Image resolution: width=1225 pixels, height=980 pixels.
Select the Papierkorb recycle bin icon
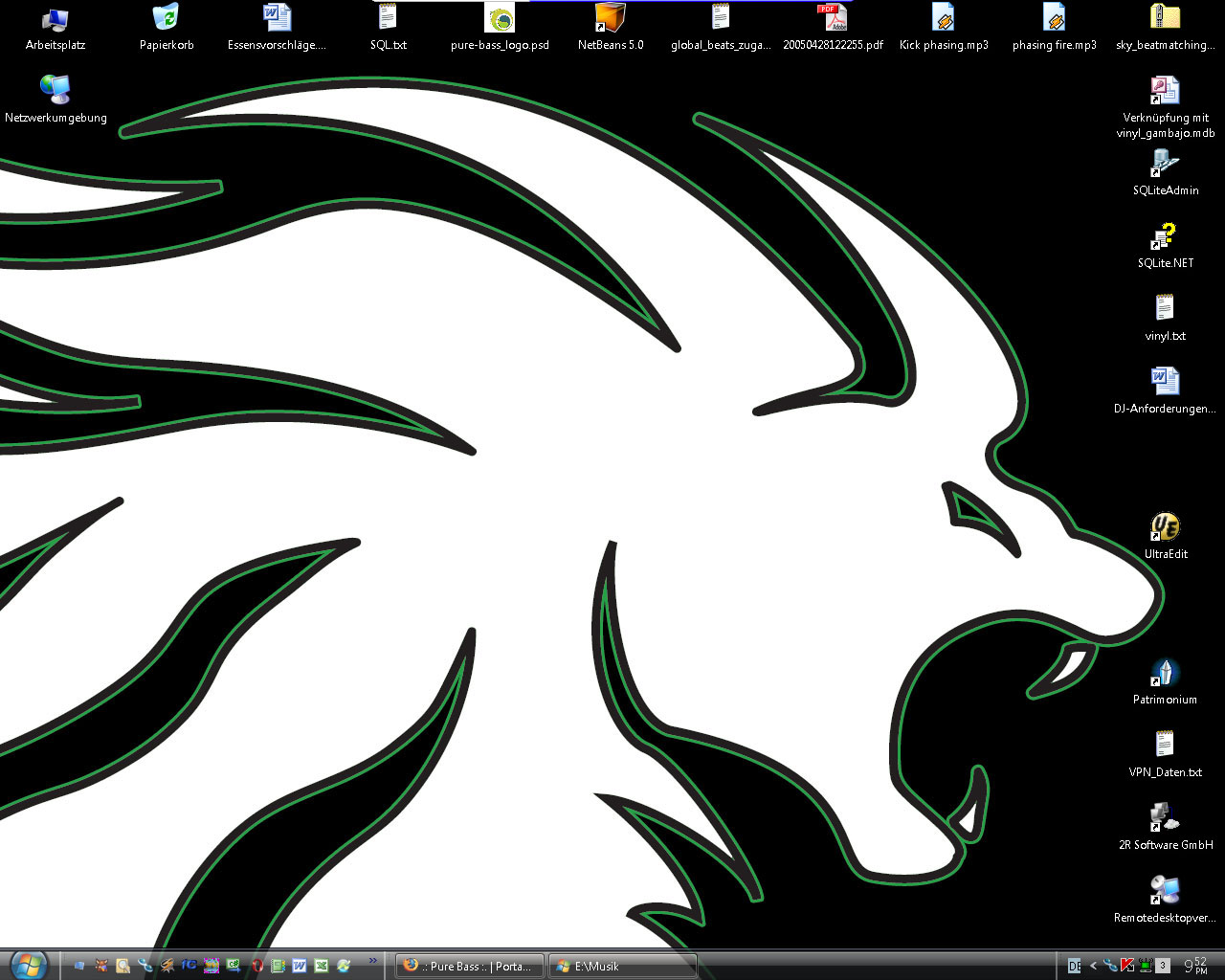[x=167, y=18]
